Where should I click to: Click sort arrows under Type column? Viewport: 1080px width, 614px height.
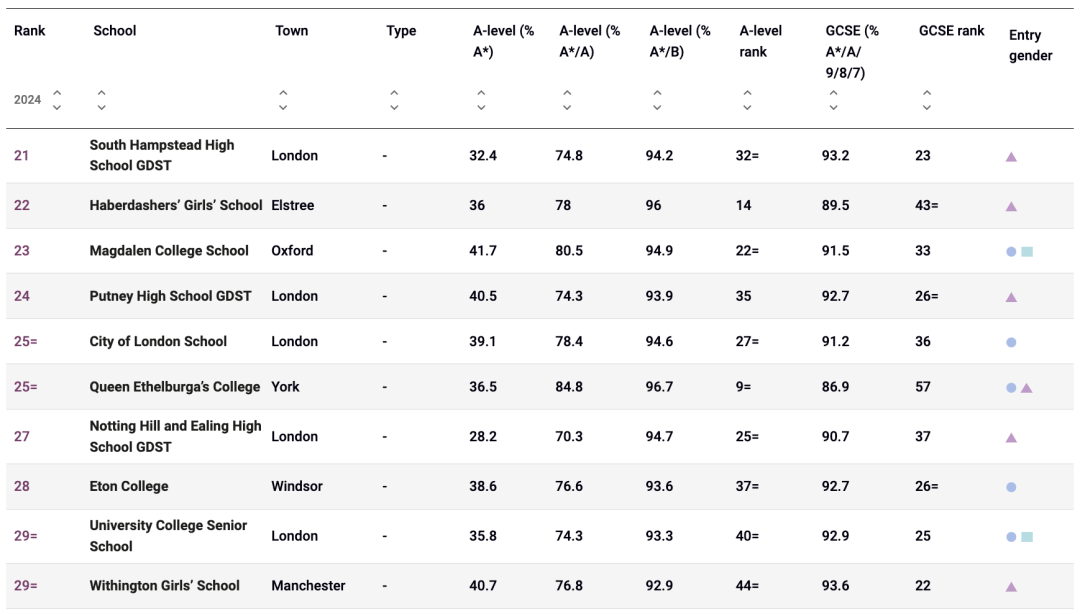(x=394, y=100)
